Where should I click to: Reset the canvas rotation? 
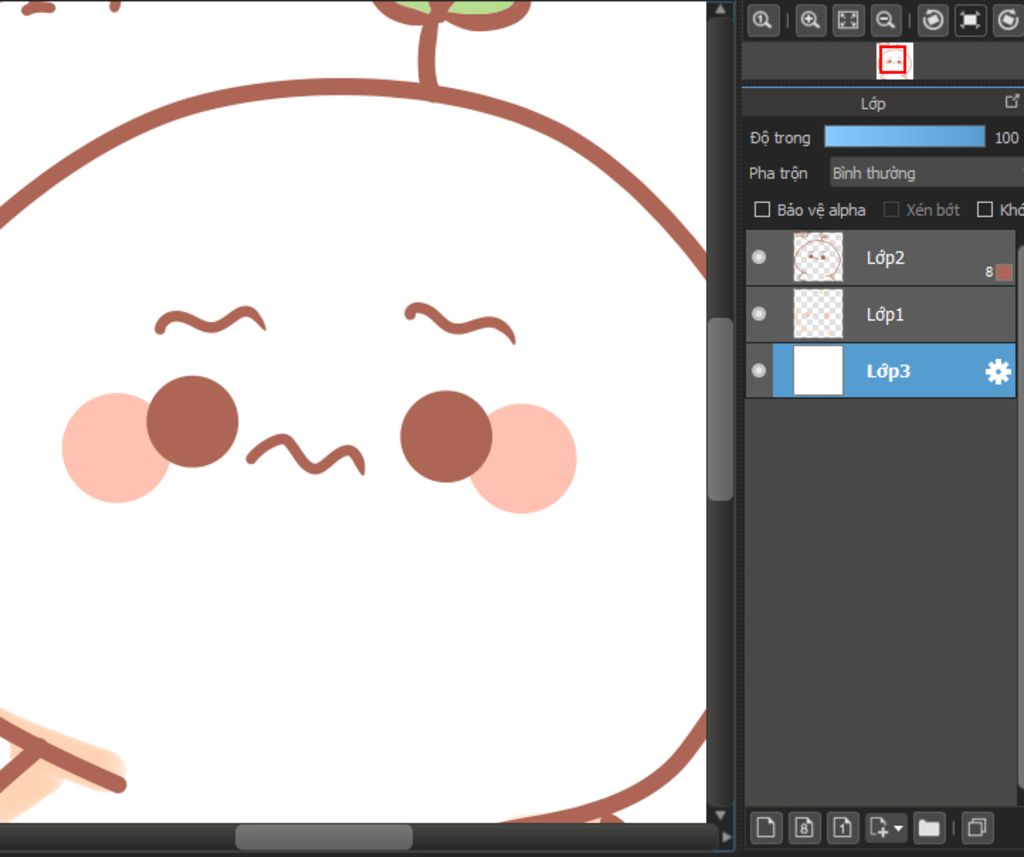(x=970, y=20)
